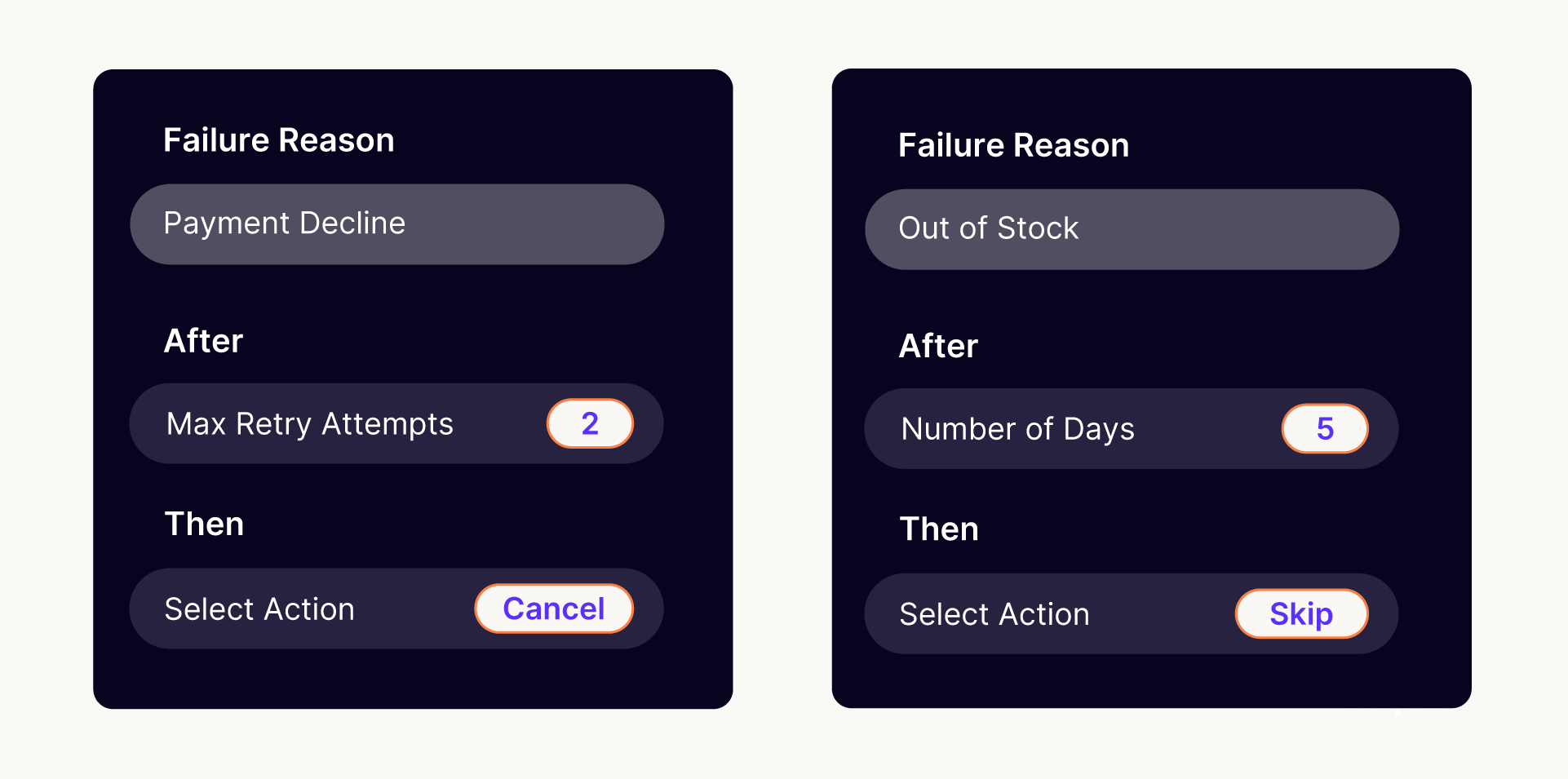
Task: Click the Number of Days label text
Action: (1018, 429)
